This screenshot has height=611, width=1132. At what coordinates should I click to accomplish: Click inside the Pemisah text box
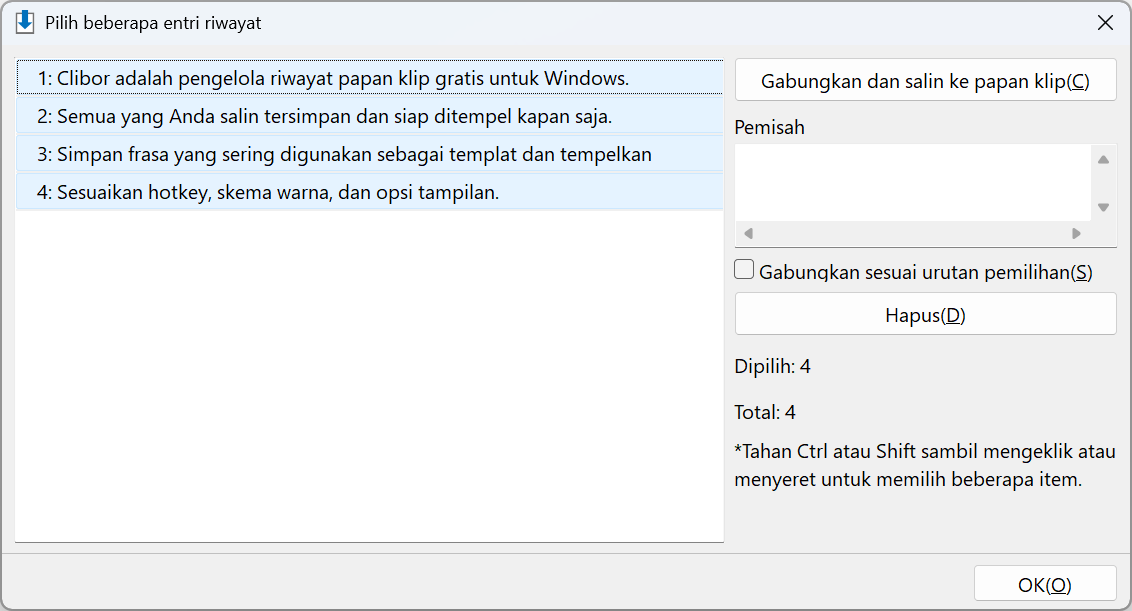click(x=913, y=183)
